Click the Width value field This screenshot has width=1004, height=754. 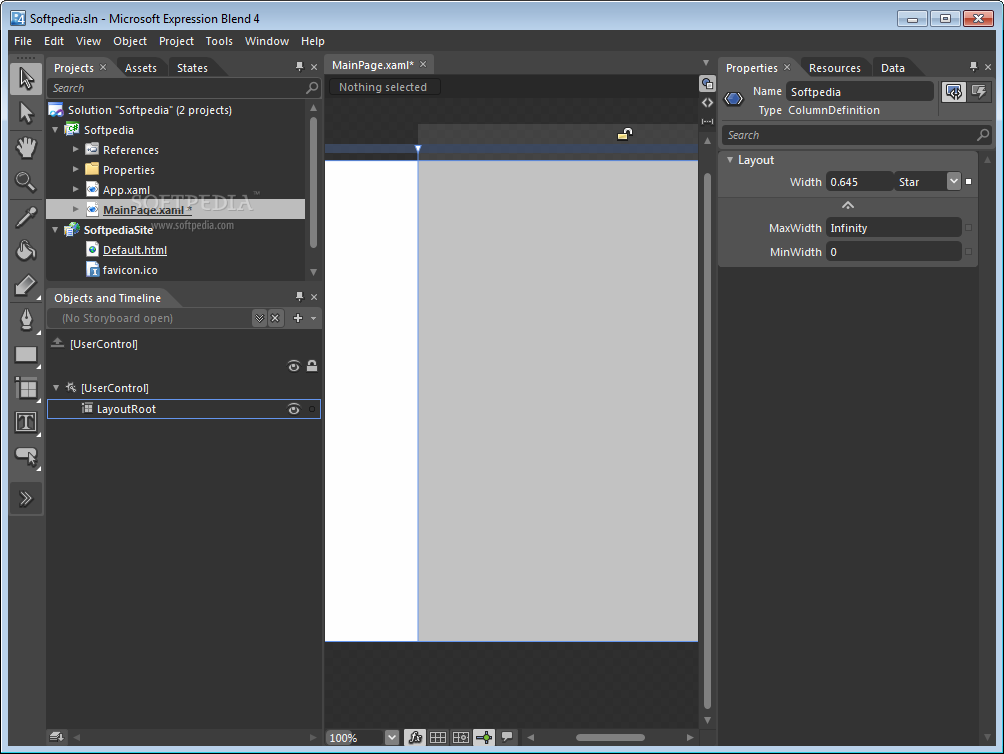(859, 182)
